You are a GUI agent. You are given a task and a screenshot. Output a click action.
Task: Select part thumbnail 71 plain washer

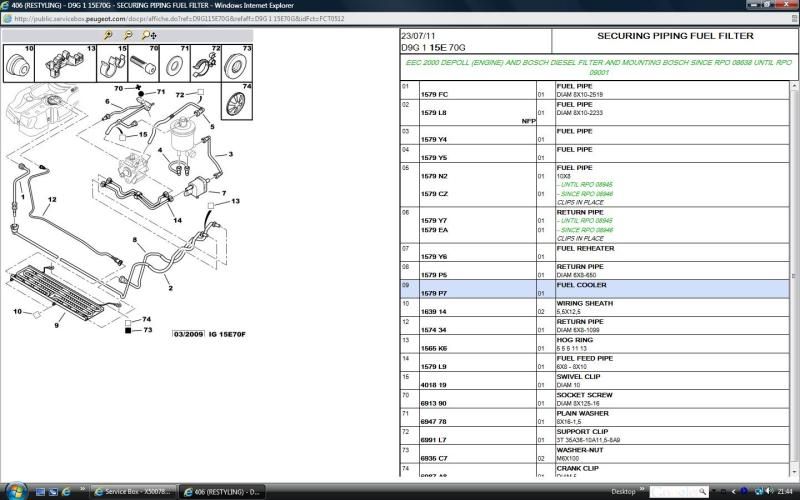click(x=174, y=63)
